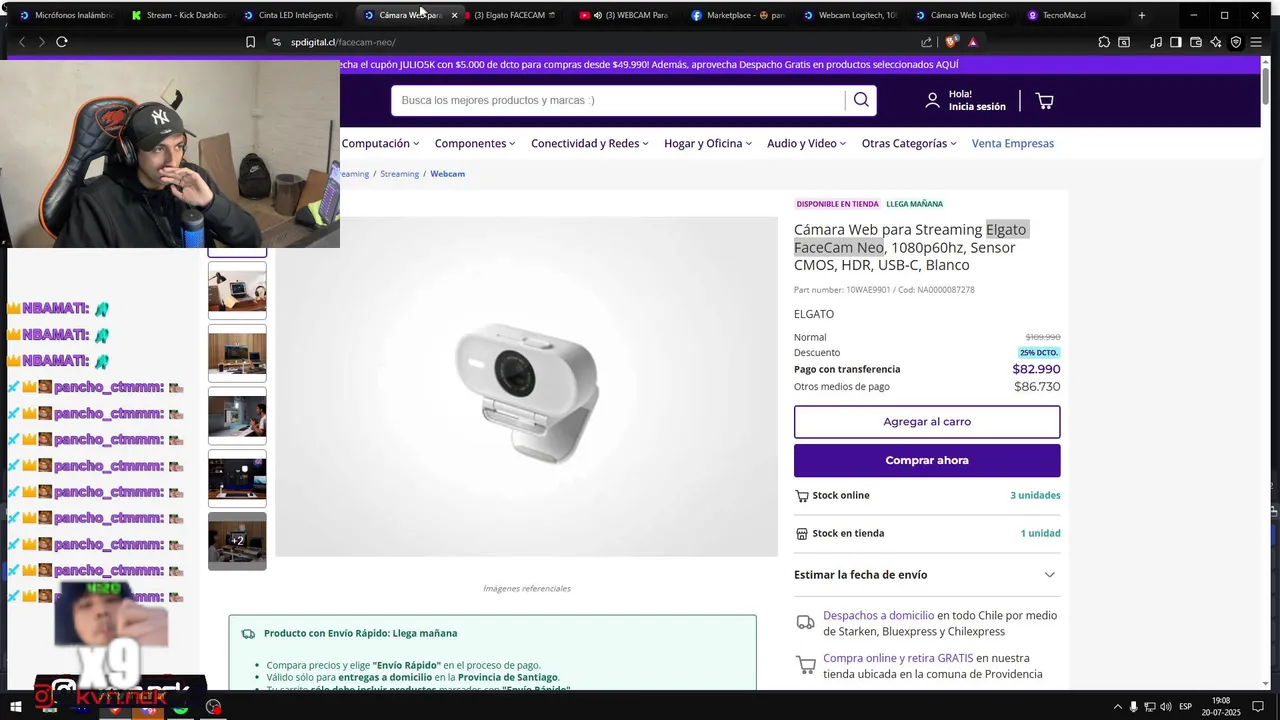Click the ESP language indicator in taskbar
The image size is (1280, 720).
[x=1185, y=707]
